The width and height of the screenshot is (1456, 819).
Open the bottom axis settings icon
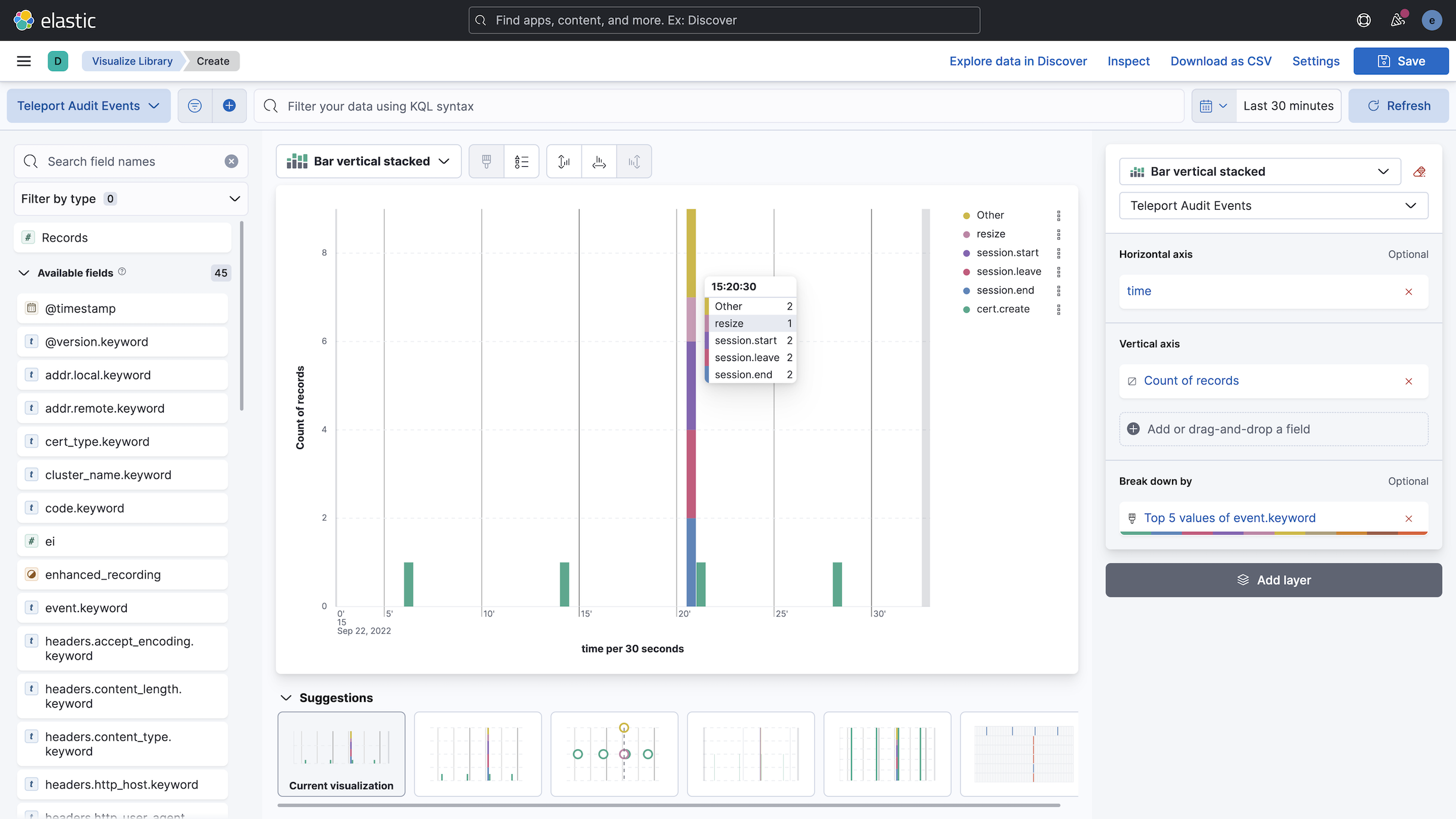598,161
